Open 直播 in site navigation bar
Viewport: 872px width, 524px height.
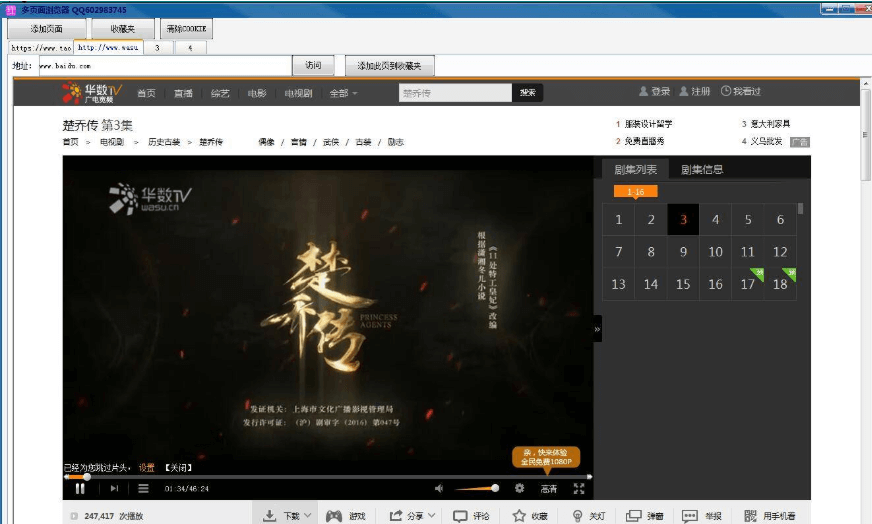(183, 93)
